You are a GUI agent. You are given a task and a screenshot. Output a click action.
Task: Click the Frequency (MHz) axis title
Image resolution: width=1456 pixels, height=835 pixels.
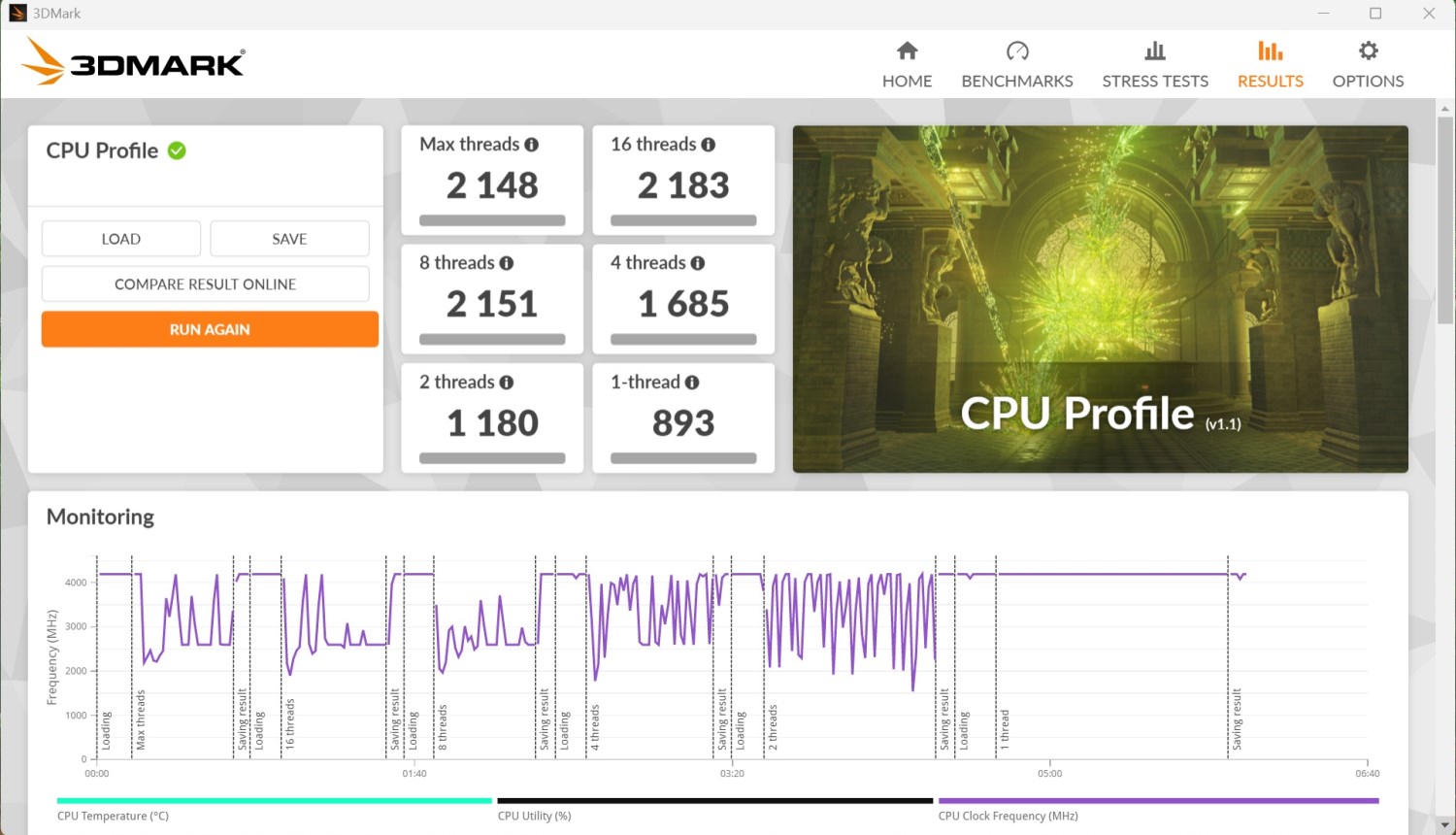(x=52, y=657)
